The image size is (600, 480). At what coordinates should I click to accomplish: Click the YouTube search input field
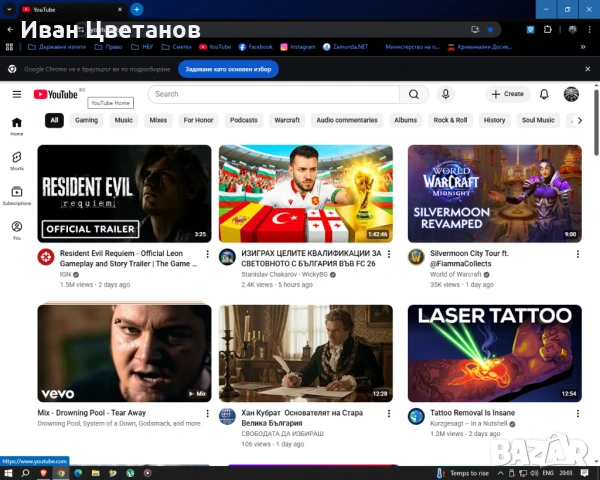[x=274, y=94]
